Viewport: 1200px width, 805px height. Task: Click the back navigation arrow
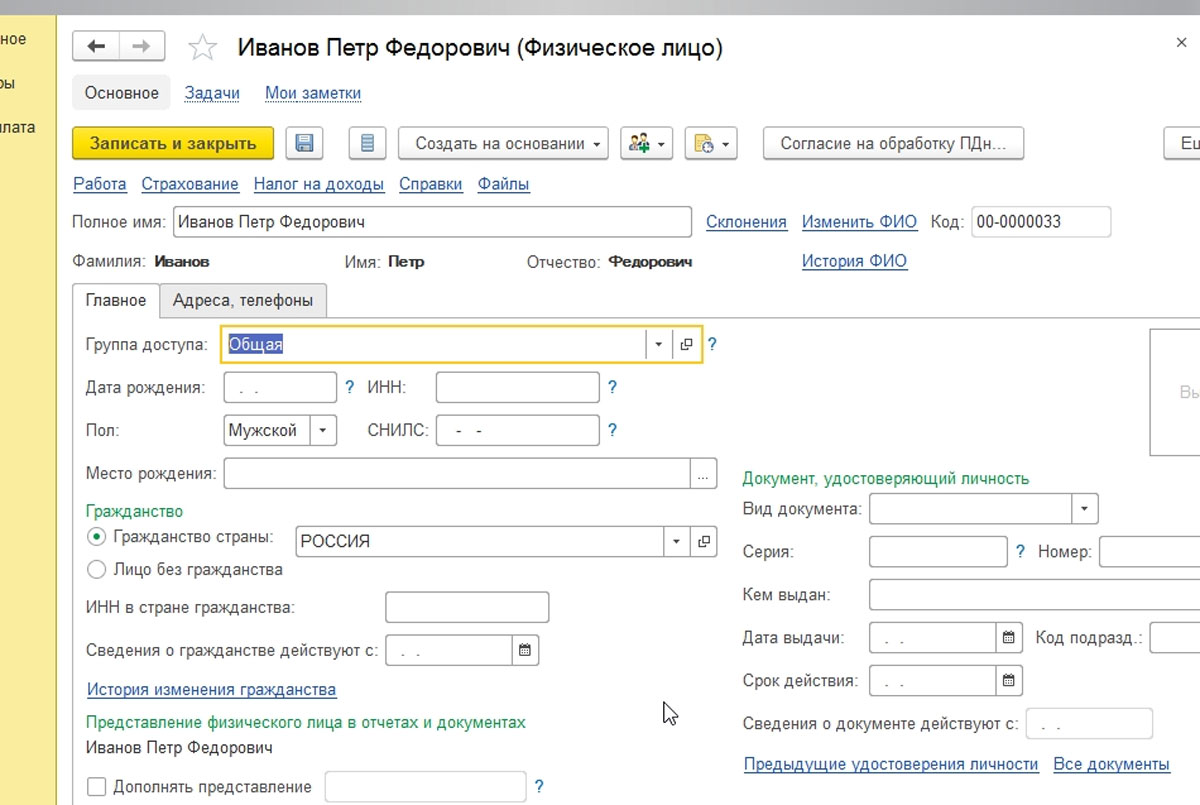(x=96, y=47)
